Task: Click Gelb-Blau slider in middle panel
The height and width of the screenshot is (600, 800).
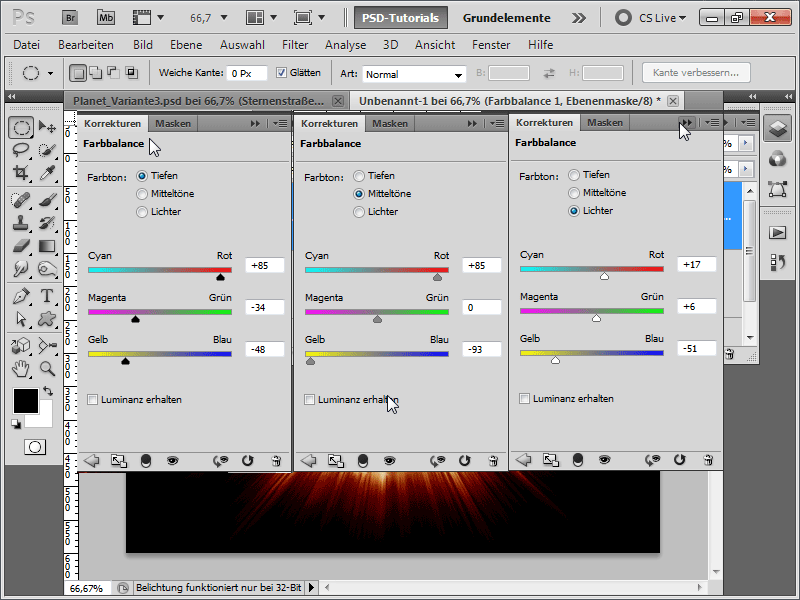Action: [377, 354]
